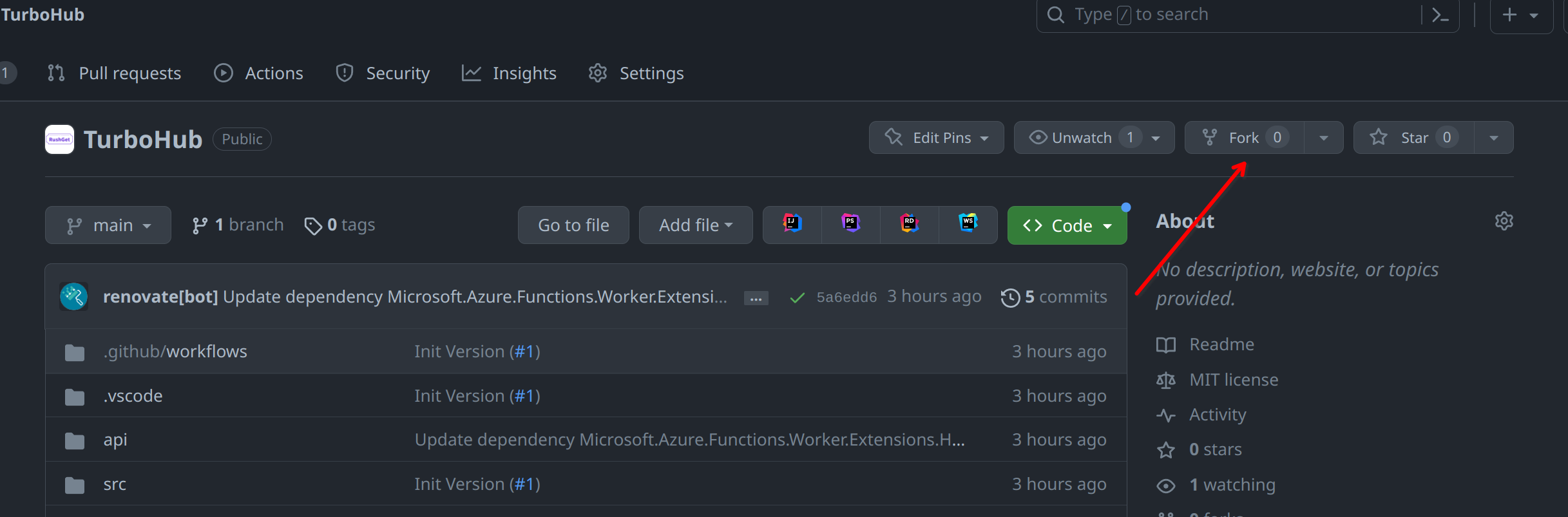The image size is (1568, 517).
Task: Click the MIT license scale icon
Action: pyautogui.click(x=1166, y=381)
